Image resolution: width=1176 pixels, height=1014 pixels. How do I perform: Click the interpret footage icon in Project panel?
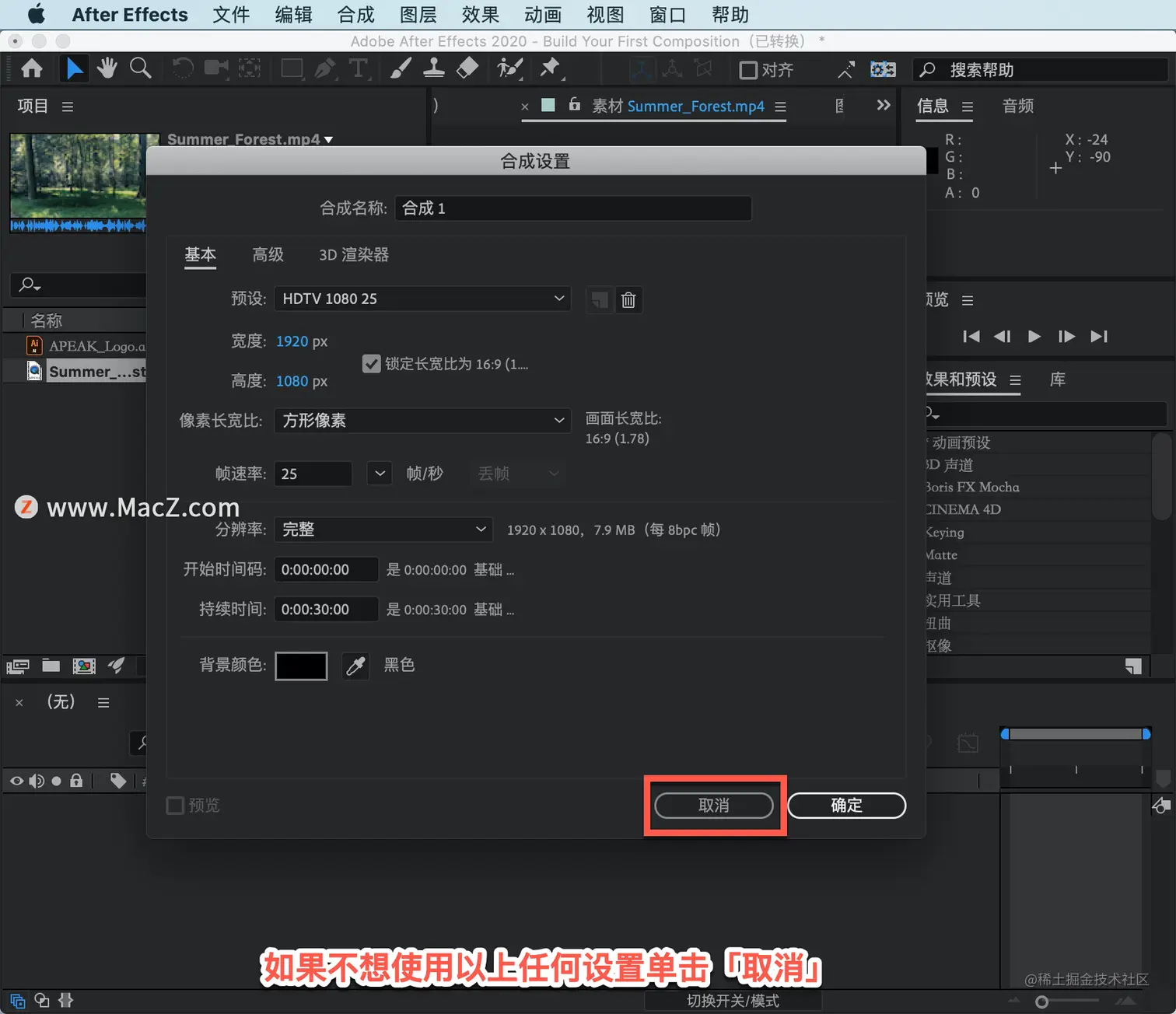coord(17,666)
